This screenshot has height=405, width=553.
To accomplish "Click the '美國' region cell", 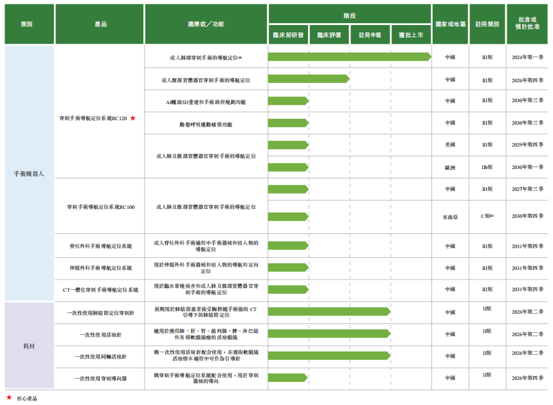I will (450, 144).
